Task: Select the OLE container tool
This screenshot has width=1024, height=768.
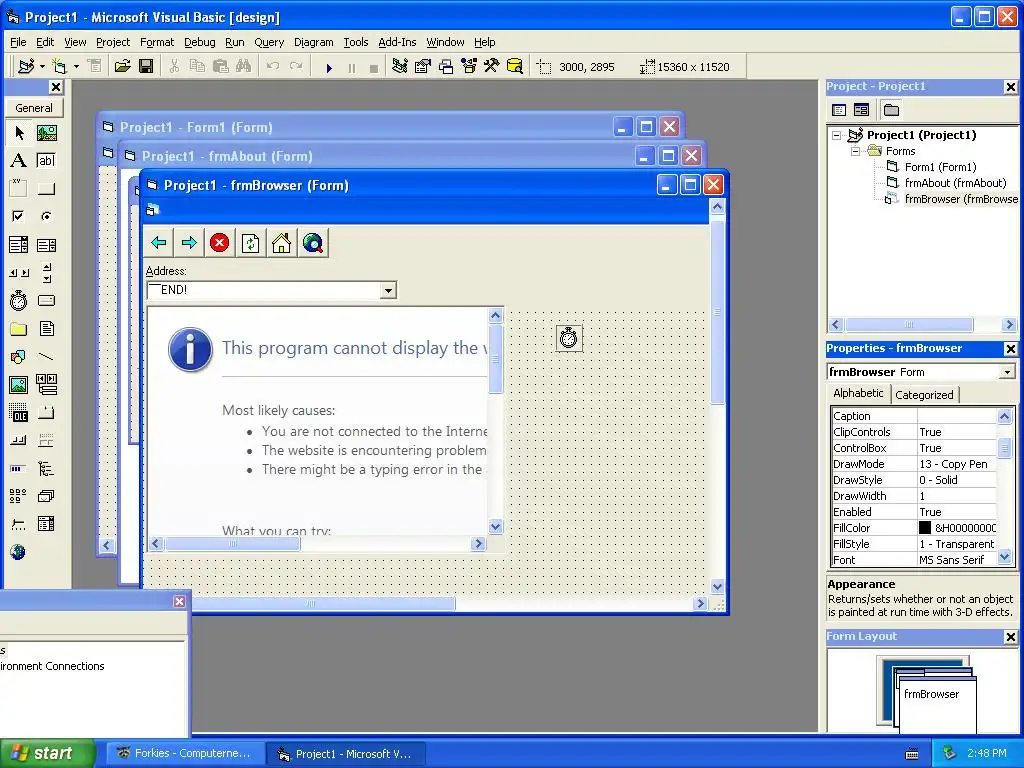Action: click(x=19, y=413)
